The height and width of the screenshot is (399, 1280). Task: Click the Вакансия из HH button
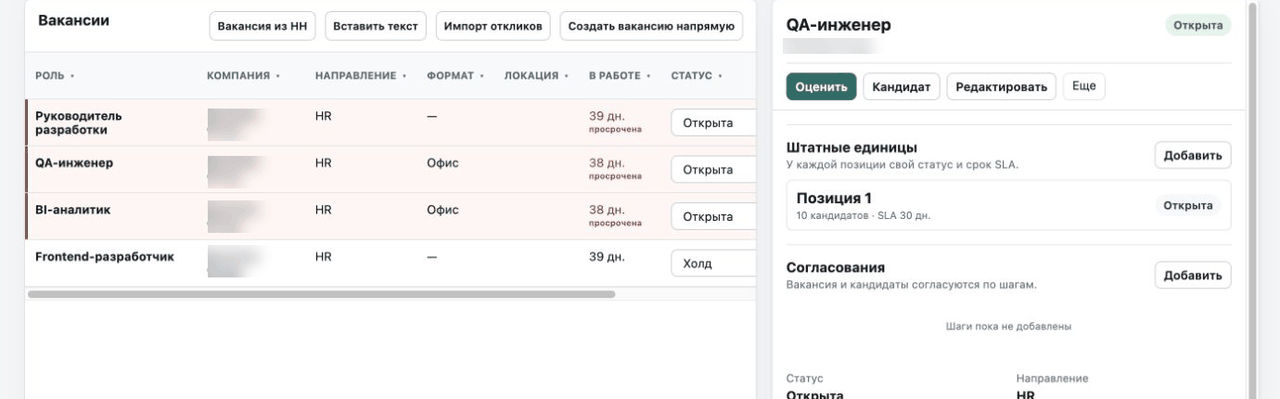(x=262, y=26)
